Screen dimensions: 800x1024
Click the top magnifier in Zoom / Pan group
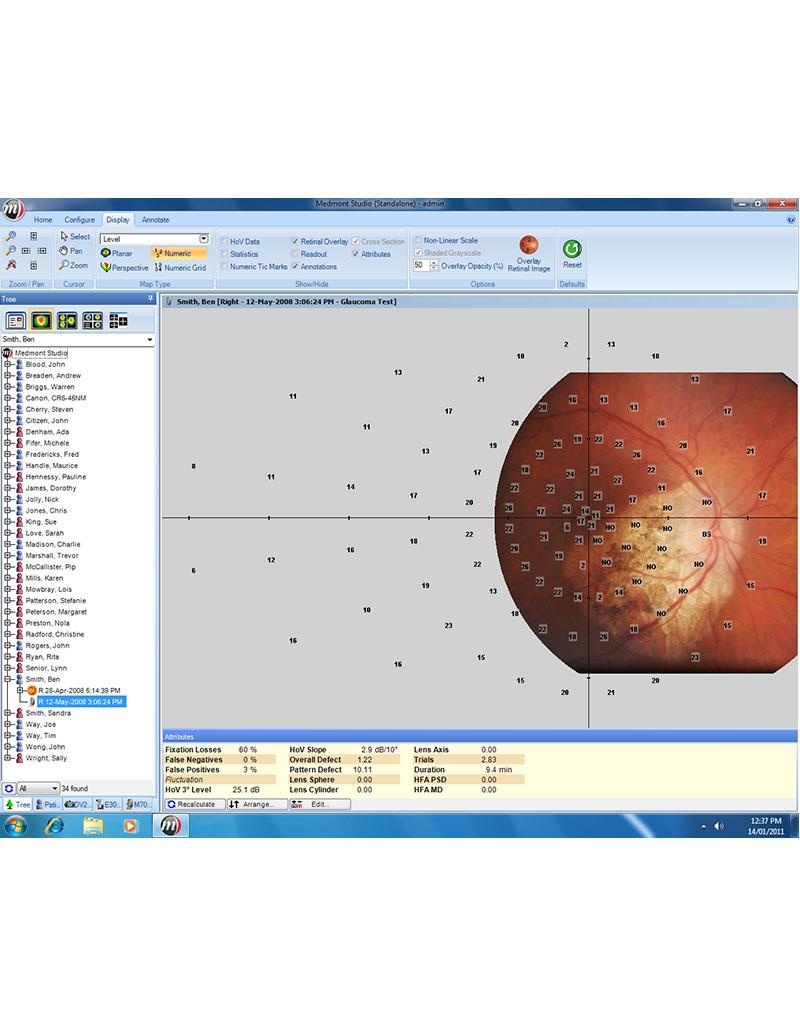click(x=11, y=236)
